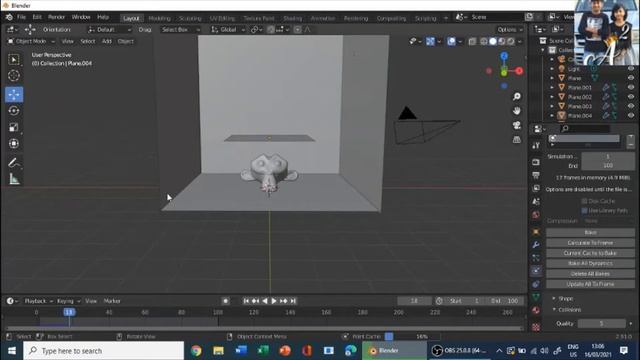
Task: Click the Bake button
Action: pos(590,232)
